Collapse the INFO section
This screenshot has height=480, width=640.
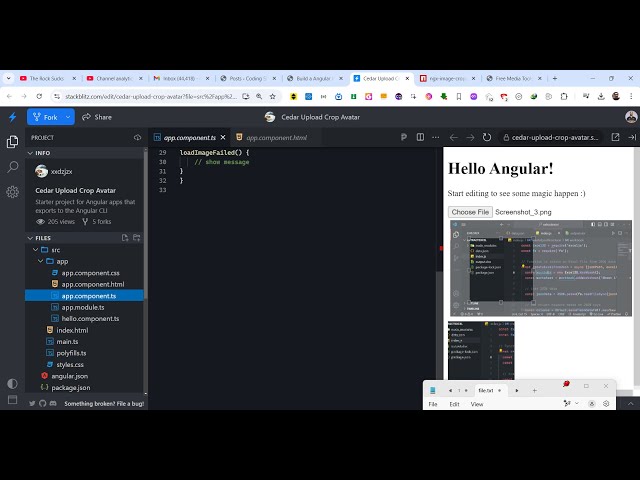click(31, 153)
